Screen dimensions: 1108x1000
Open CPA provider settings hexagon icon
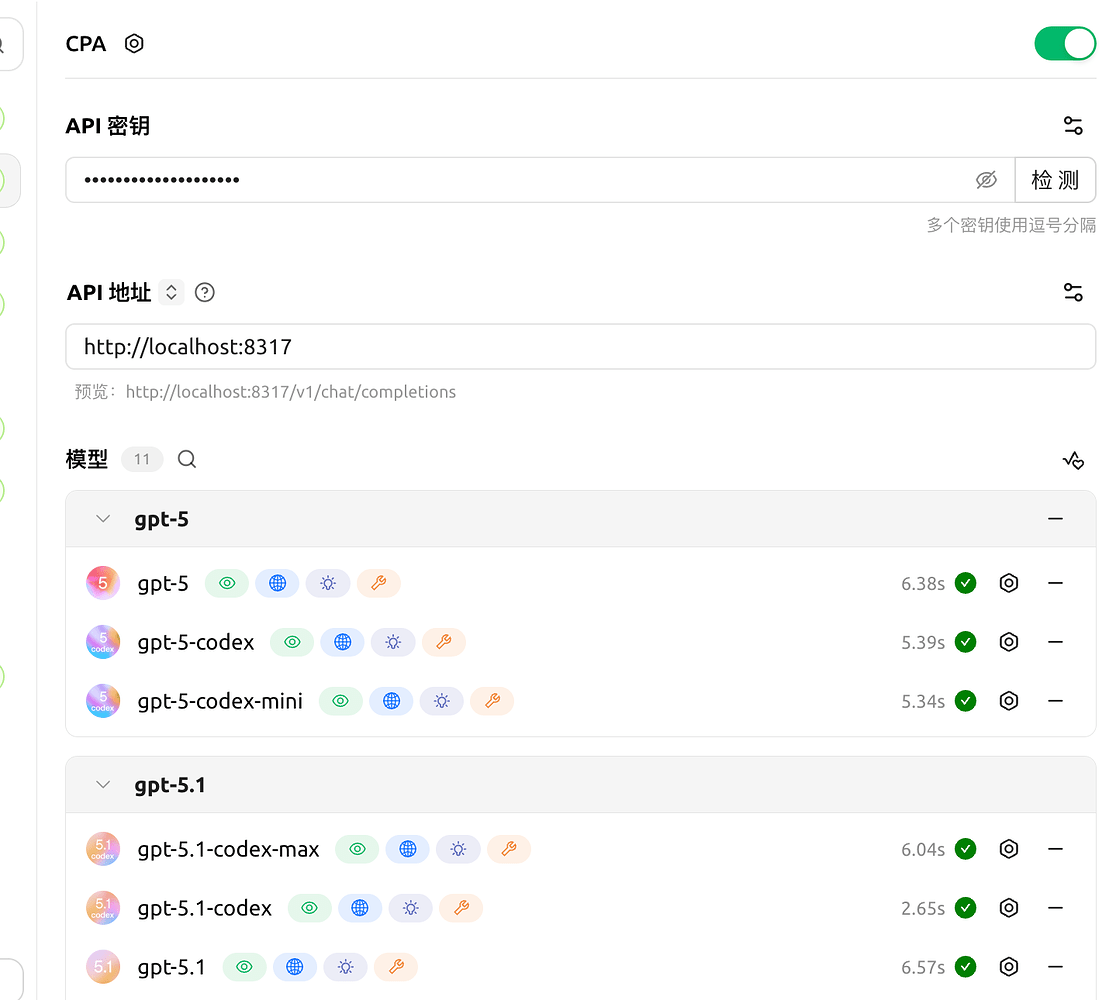(x=134, y=44)
